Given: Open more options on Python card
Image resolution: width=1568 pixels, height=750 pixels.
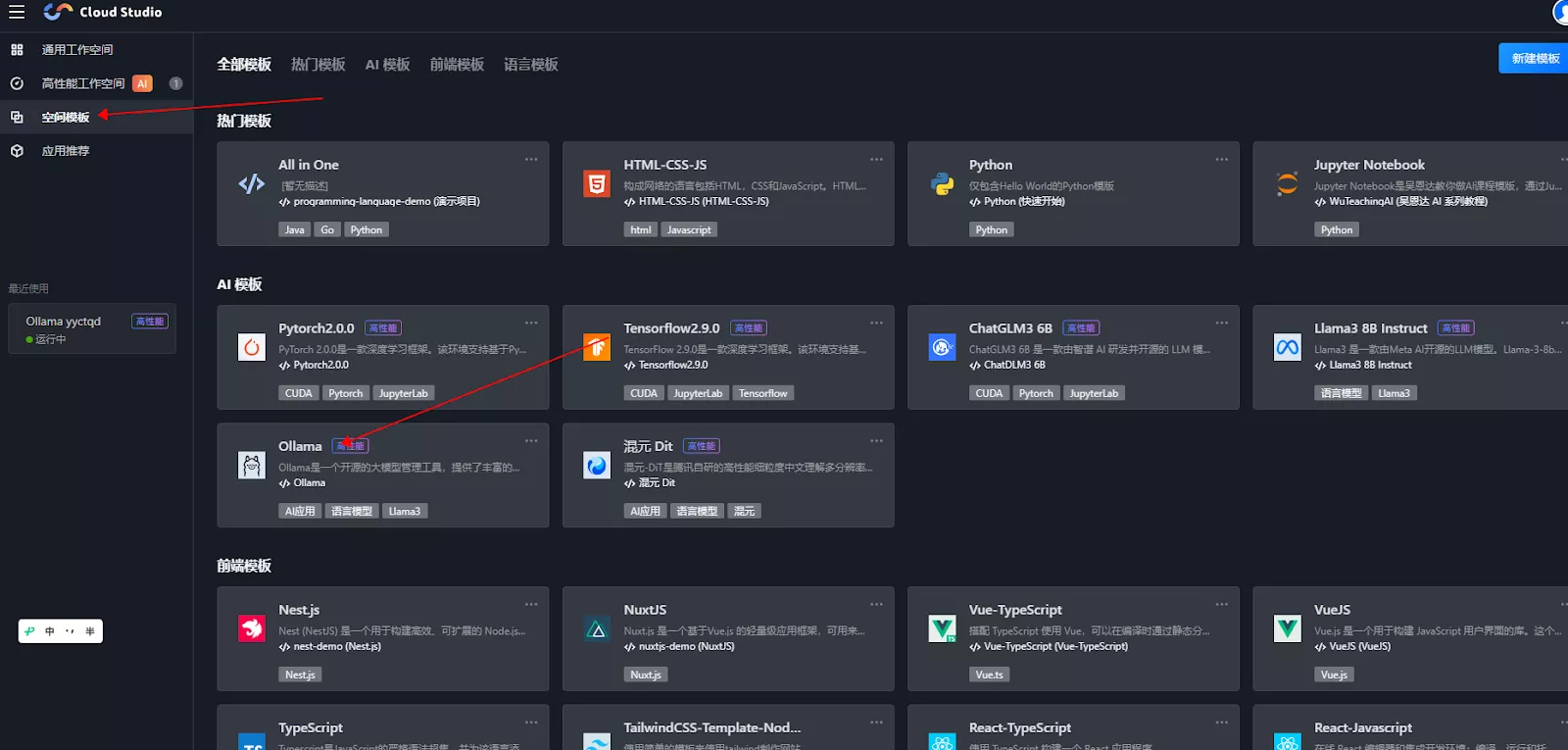Looking at the screenshot, I should click(1221, 159).
